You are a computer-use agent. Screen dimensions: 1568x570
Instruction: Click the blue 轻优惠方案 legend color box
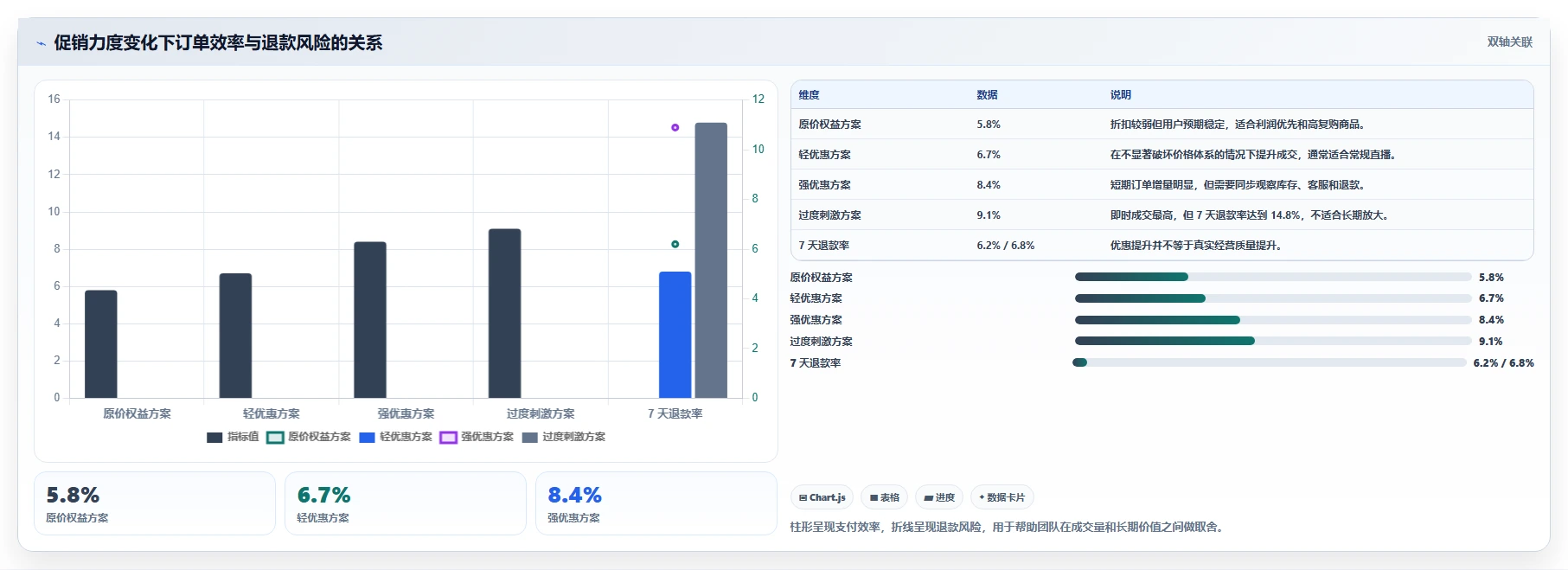coord(367,438)
